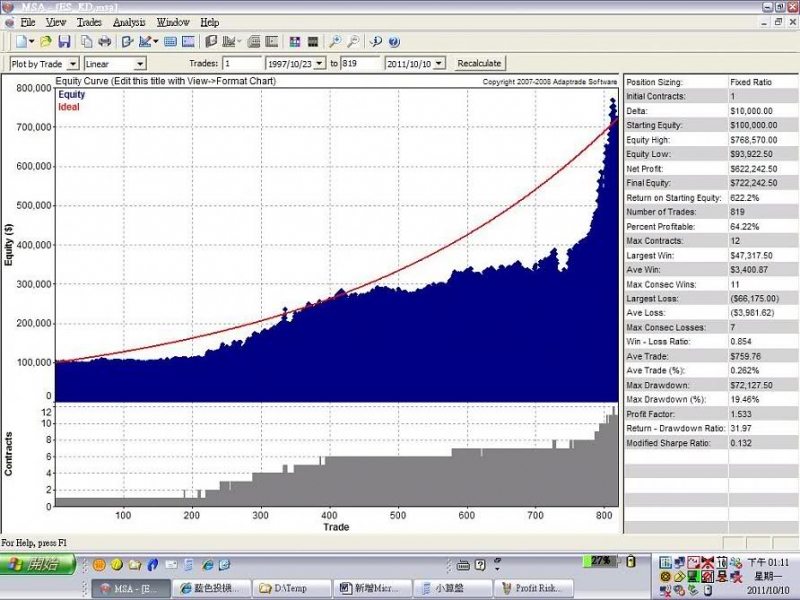Switch to the Profit Risk taskbar window
The image size is (800, 600).
[534, 588]
